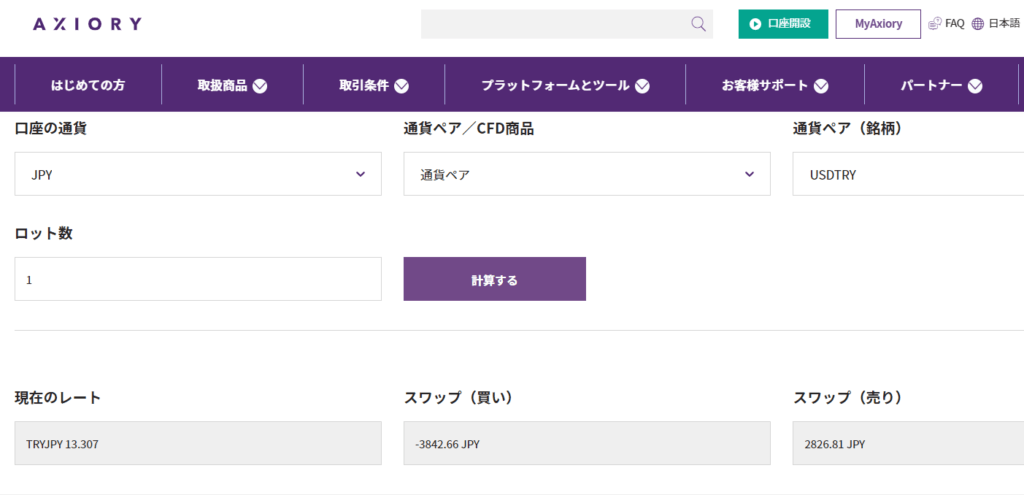Click play icon in 口座開設 button

(755, 24)
